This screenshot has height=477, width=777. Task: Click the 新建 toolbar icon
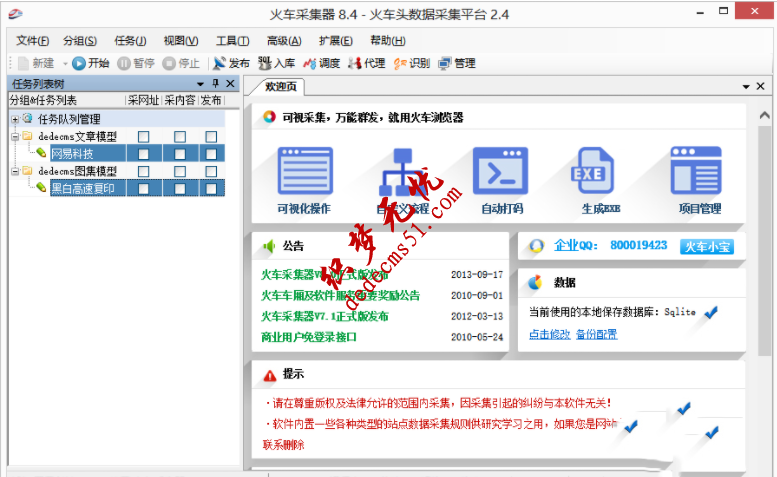[x=23, y=63]
